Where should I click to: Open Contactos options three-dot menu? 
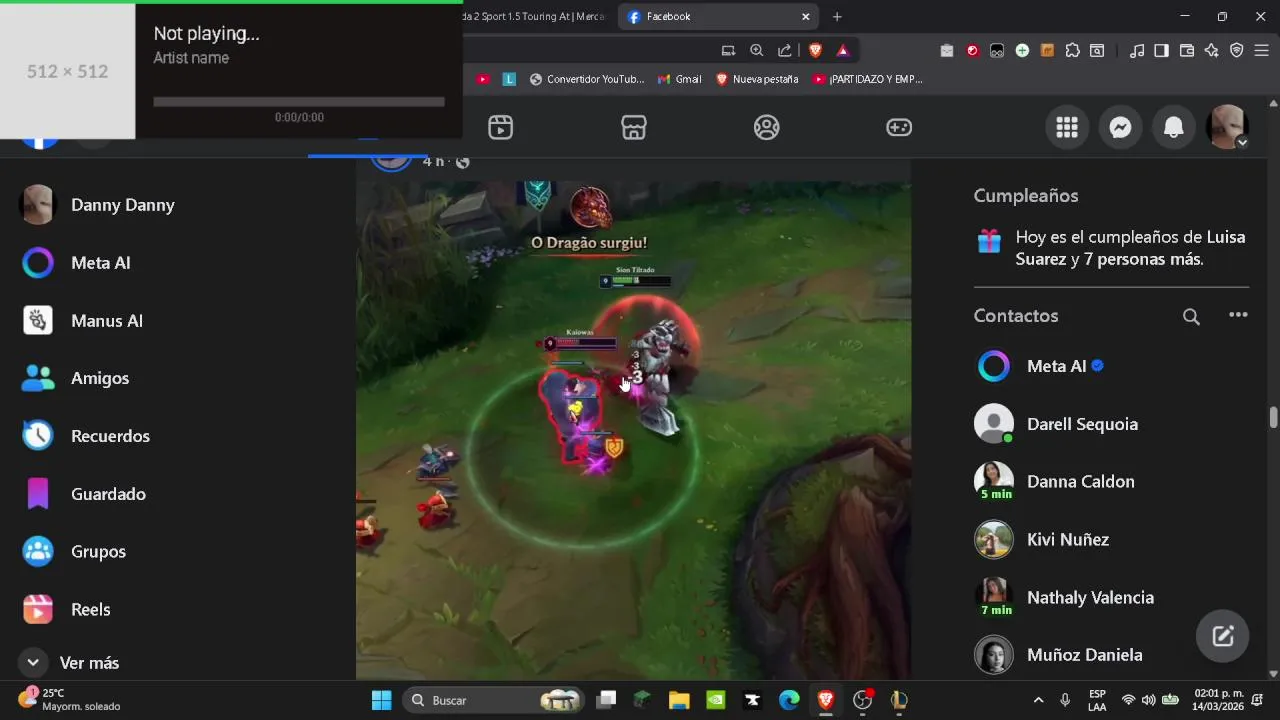1238,315
